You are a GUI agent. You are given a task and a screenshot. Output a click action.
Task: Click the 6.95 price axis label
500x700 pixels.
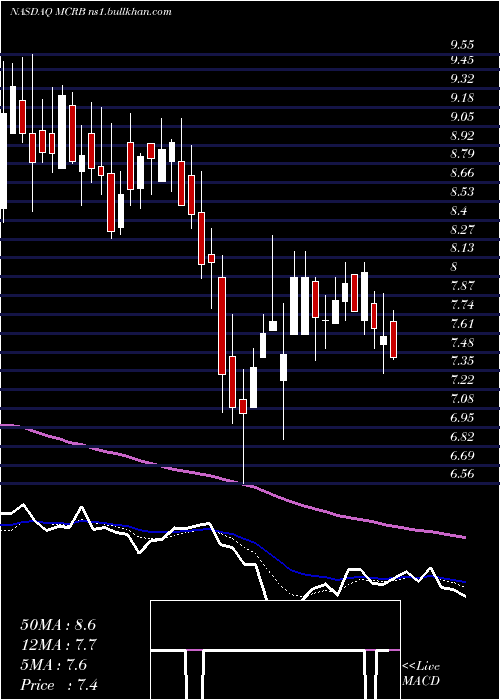(x=462, y=418)
